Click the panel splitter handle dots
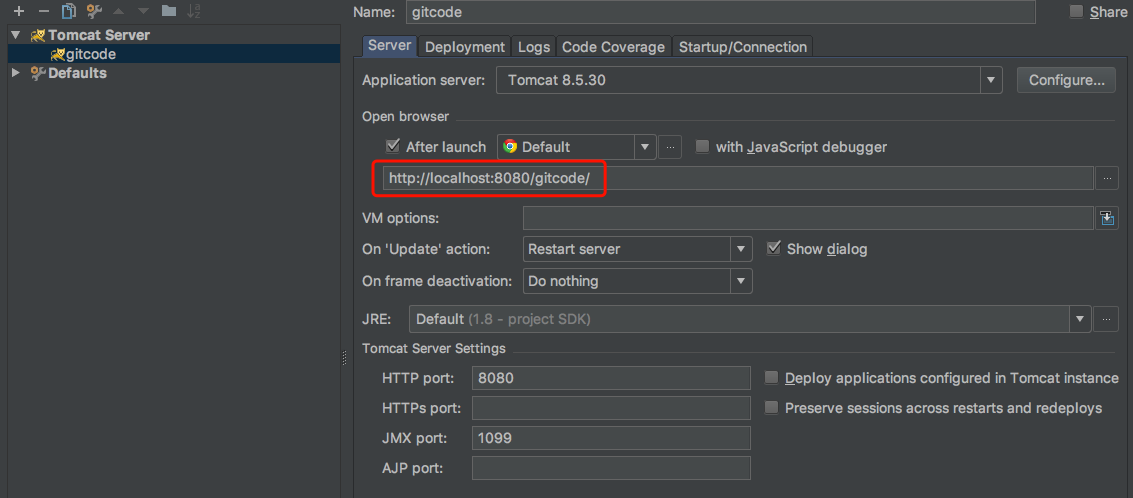The image size is (1133, 498). click(x=345, y=359)
